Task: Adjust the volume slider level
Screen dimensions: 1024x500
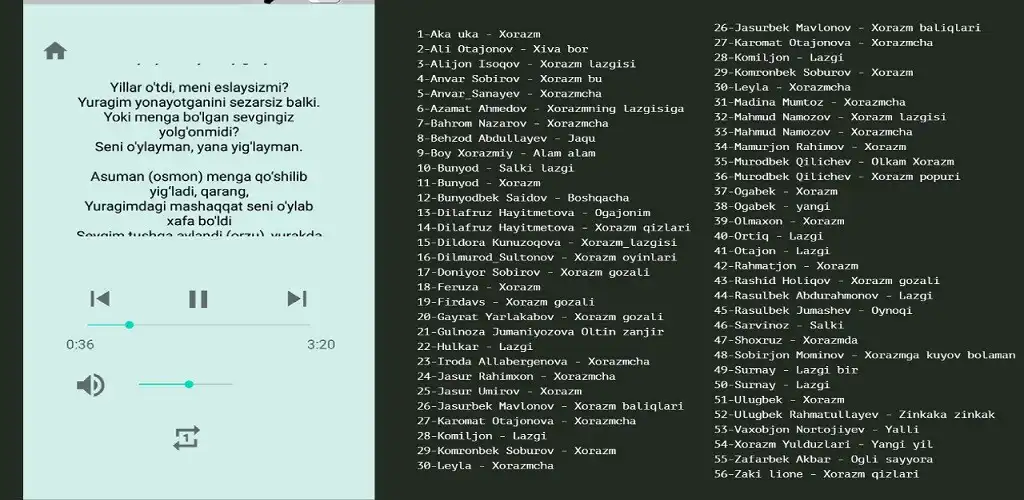Action: tap(186, 384)
